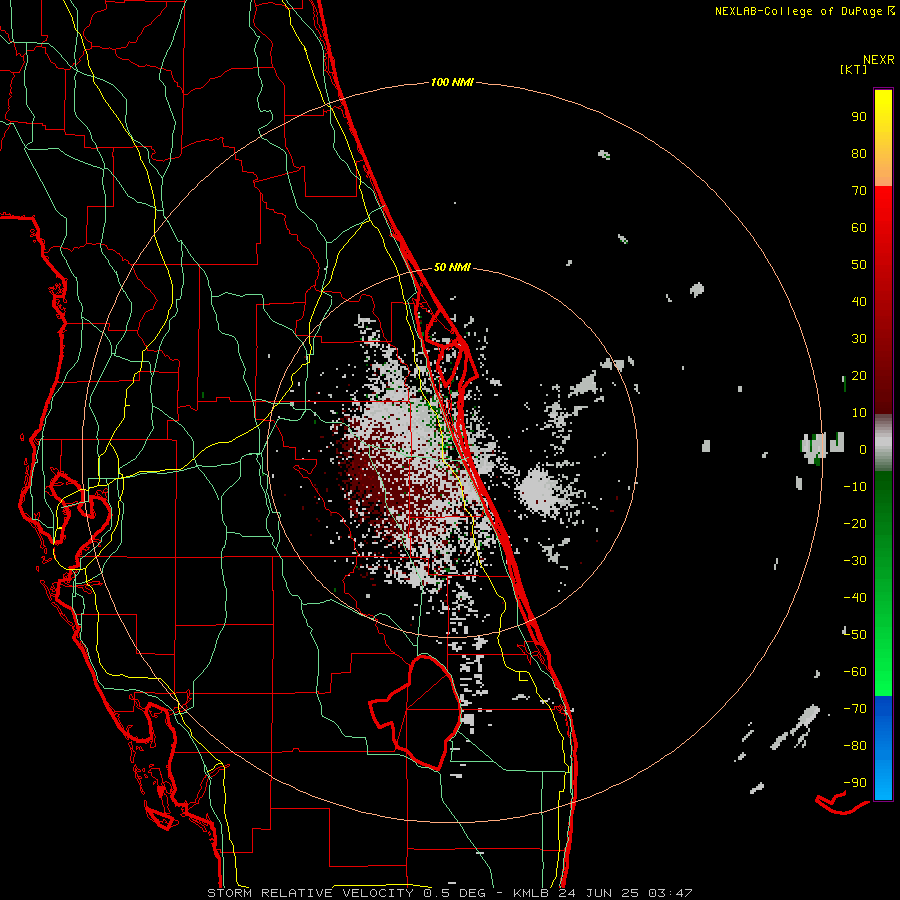Click the 30 value on velocity scale
Image resolution: width=900 pixels, height=900 pixels.
859,339
